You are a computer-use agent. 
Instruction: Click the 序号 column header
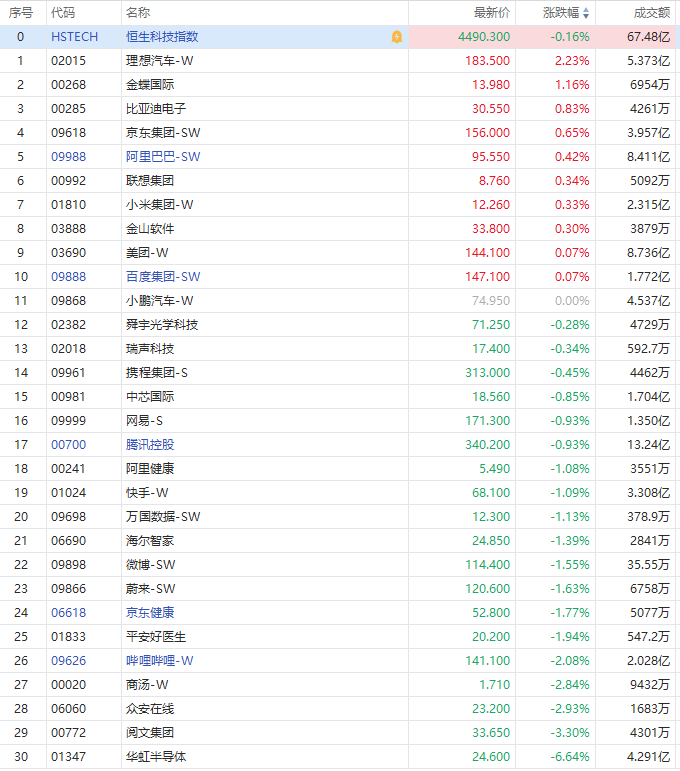(21, 13)
